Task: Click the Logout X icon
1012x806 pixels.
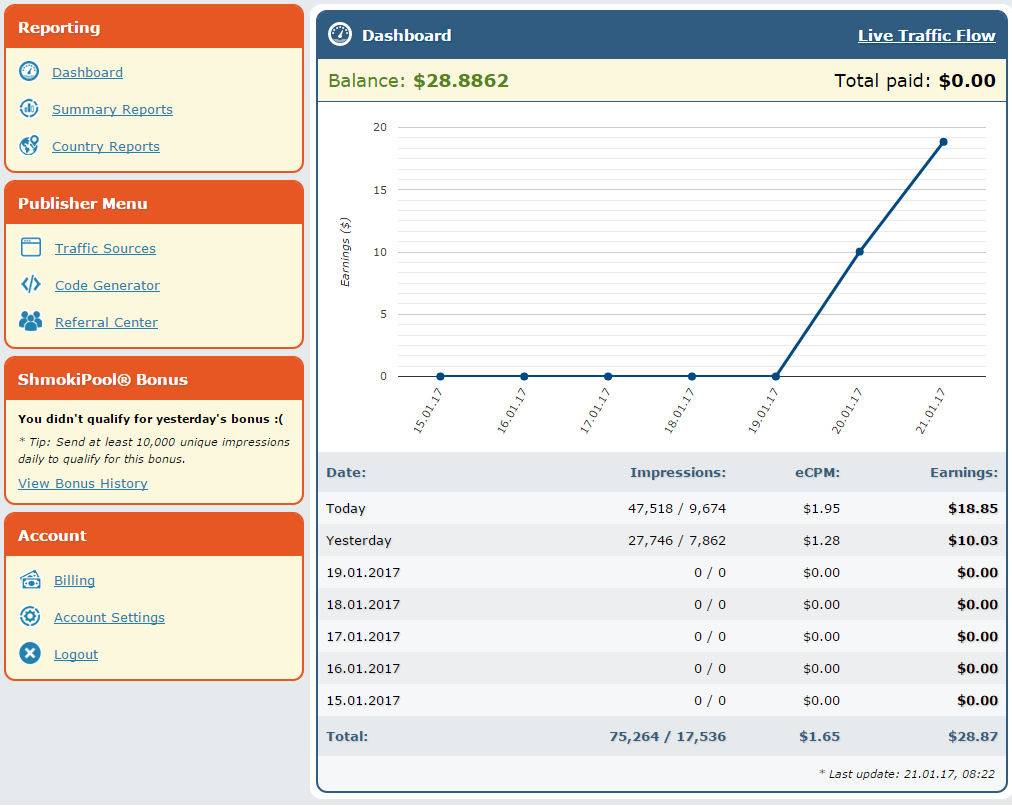Action: coord(30,653)
